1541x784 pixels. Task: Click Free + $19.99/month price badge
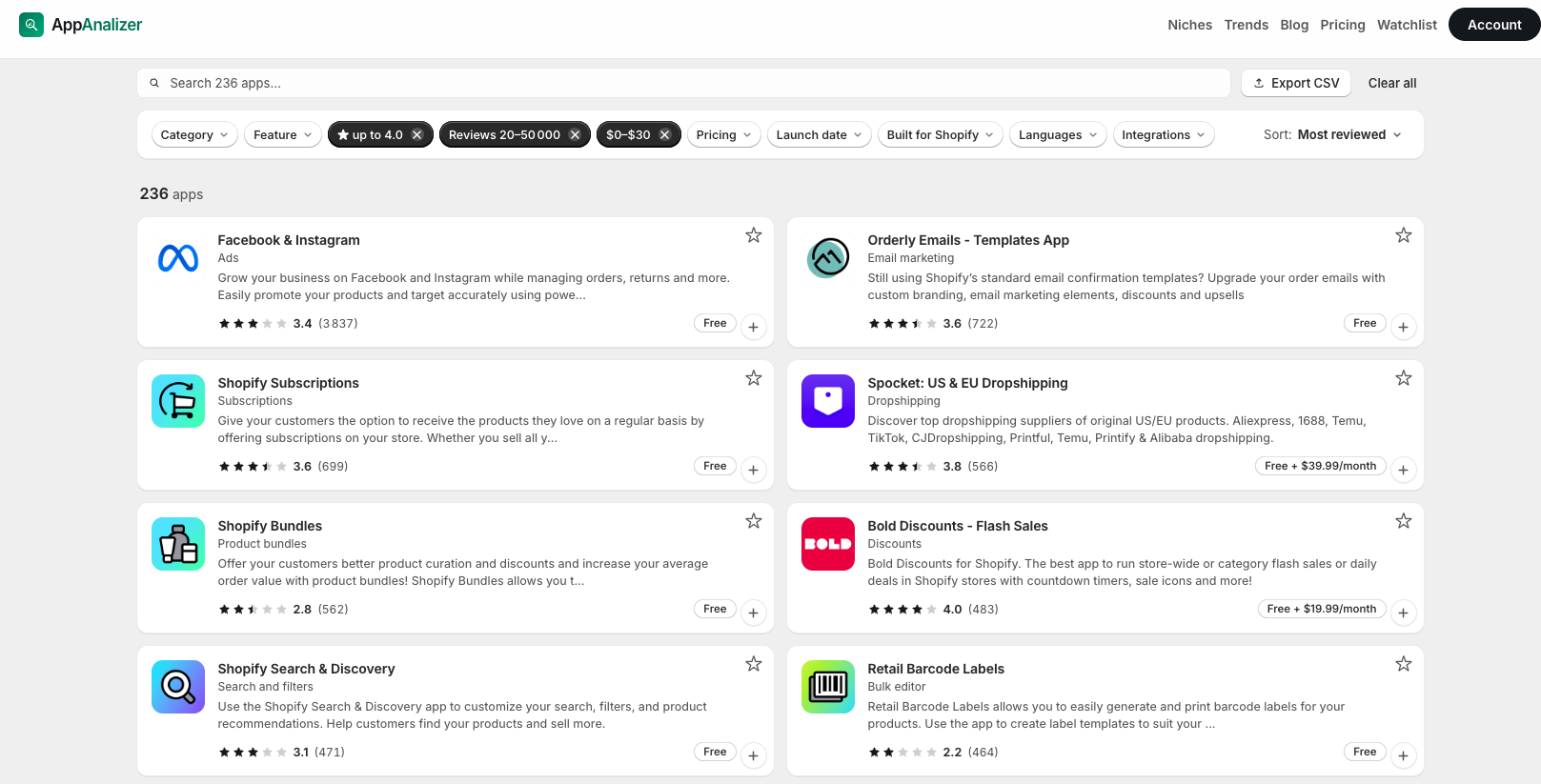1321,609
